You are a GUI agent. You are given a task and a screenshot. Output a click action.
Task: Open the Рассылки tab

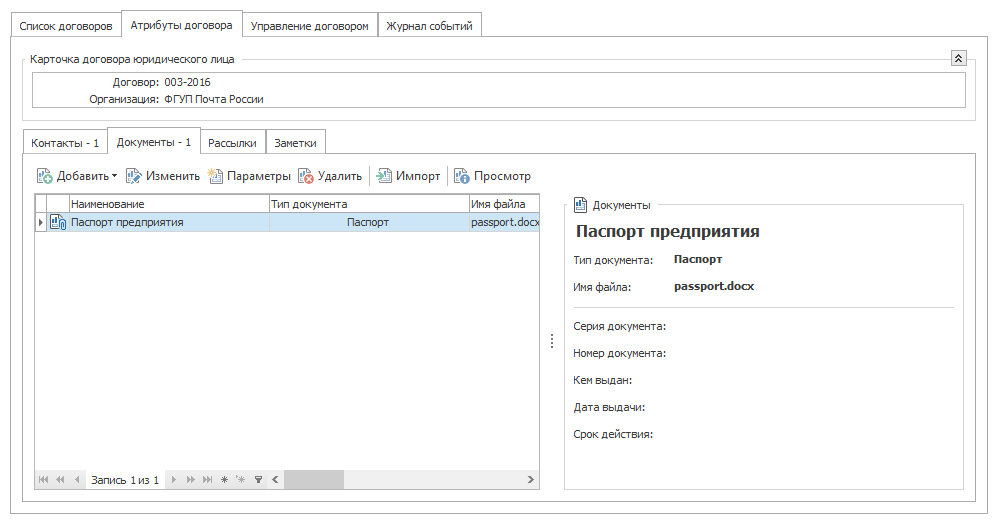coord(232,143)
